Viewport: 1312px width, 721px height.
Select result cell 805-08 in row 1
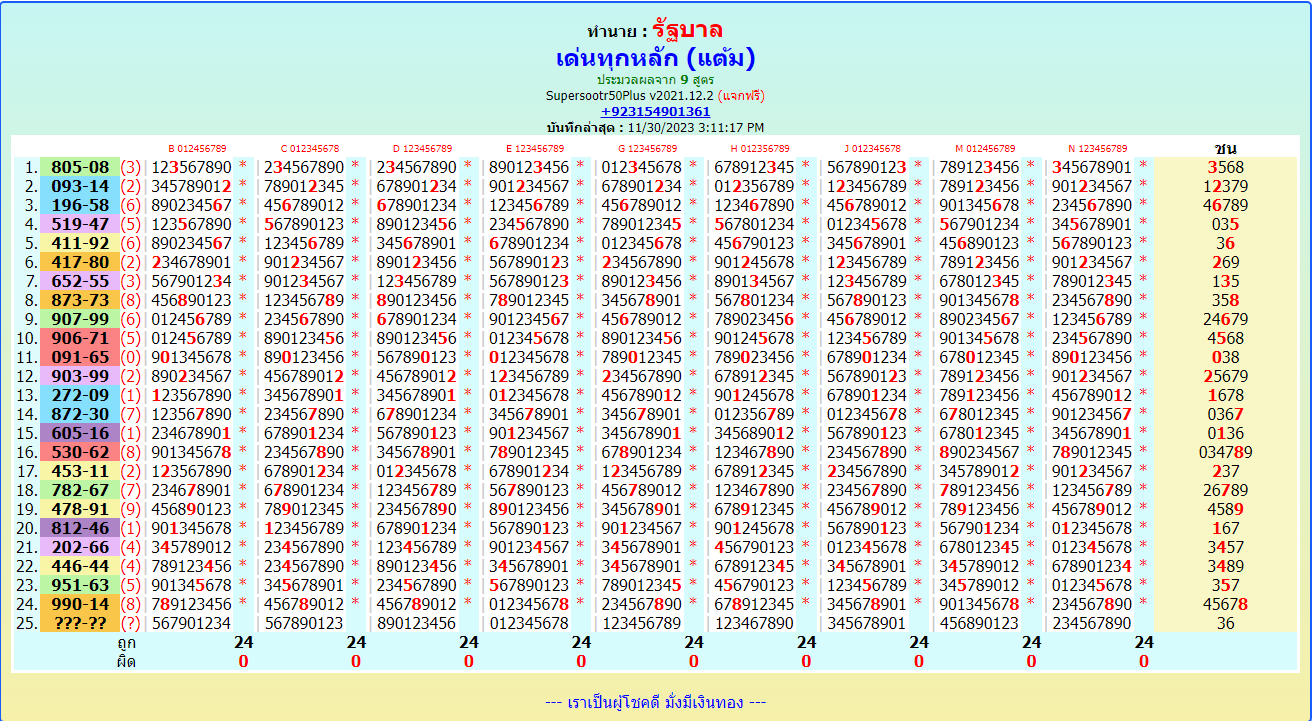click(x=80, y=167)
